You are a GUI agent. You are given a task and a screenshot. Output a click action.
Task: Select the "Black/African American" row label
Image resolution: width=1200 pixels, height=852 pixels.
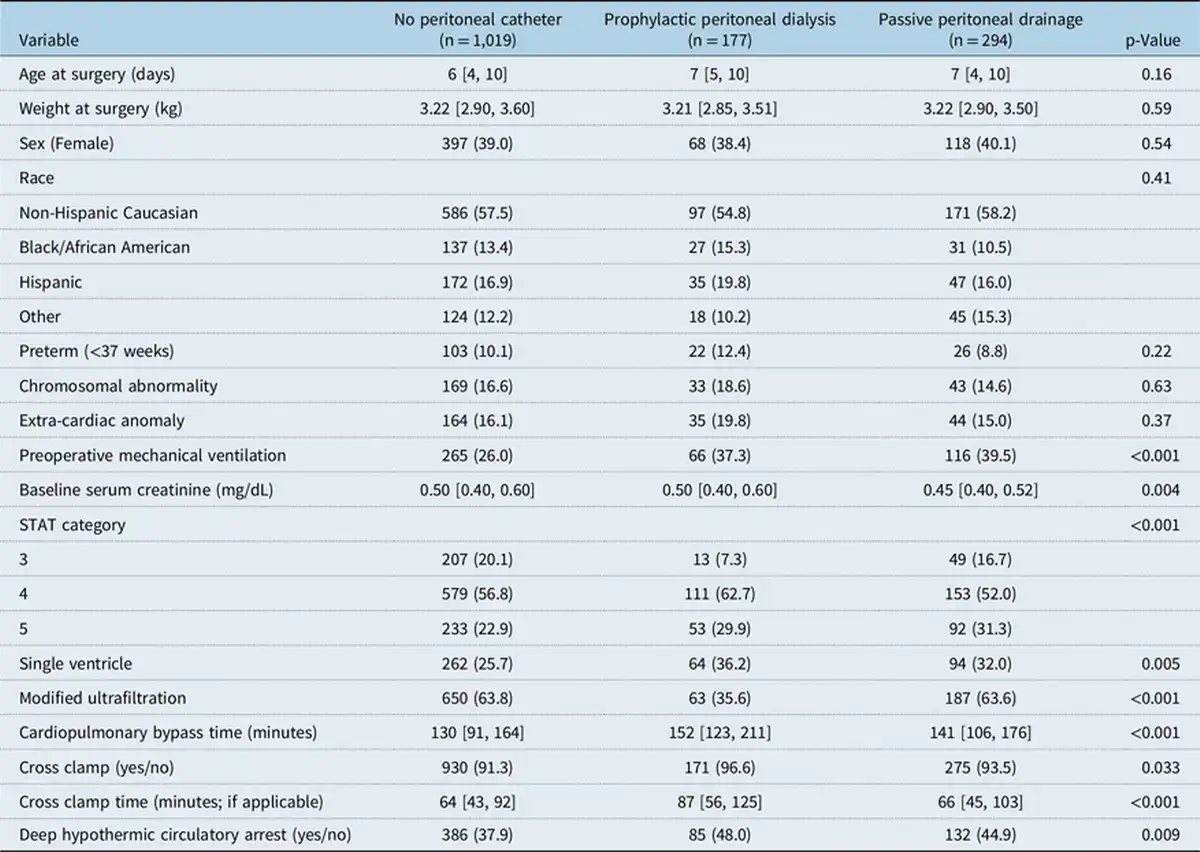[x=104, y=247]
